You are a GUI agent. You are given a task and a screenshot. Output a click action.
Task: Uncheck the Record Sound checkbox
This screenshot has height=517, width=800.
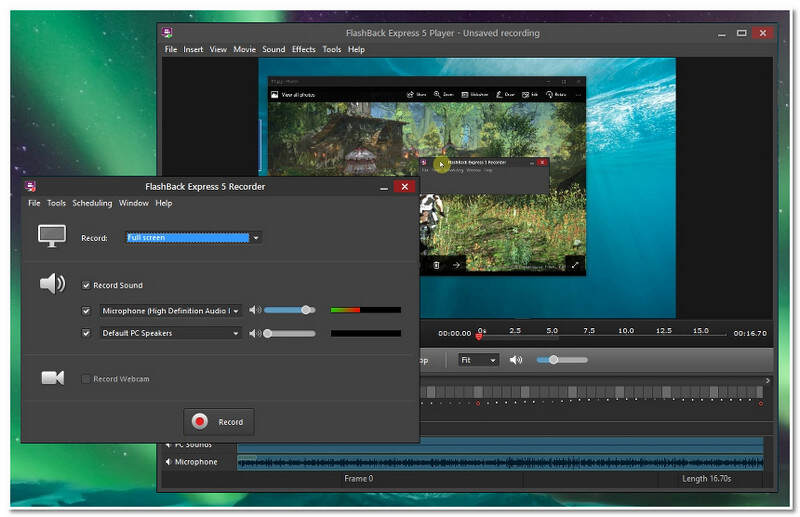pyautogui.click(x=87, y=285)
